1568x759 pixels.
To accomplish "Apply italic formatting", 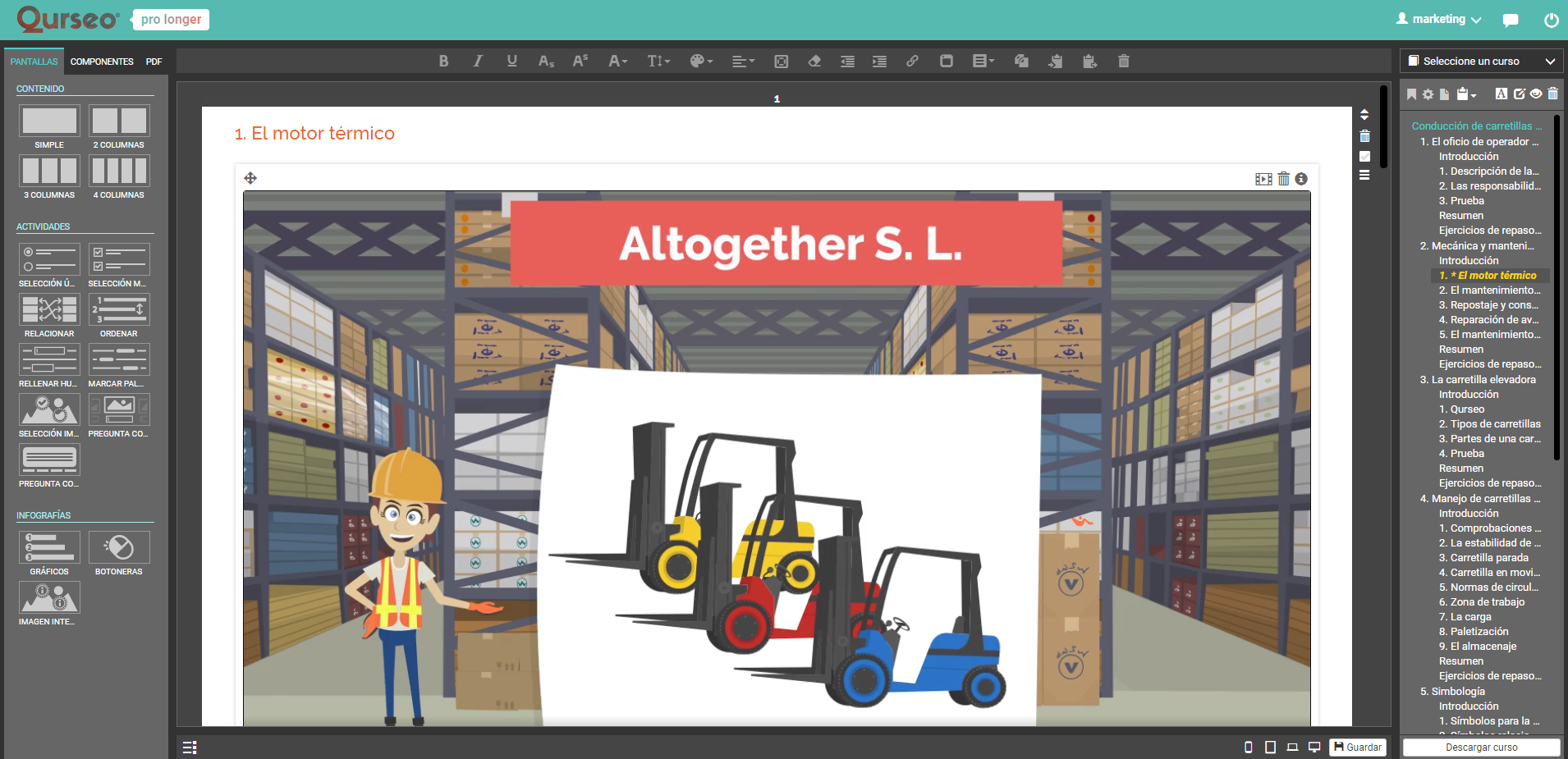I will (x=478, y=61).
